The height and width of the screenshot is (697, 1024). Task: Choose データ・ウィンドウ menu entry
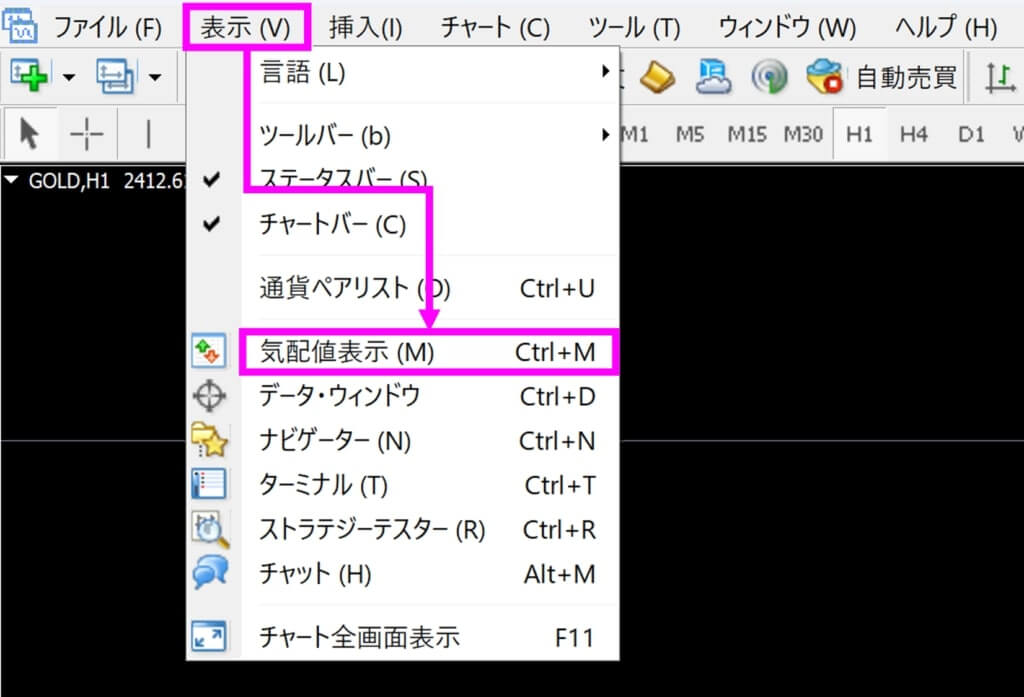[402, 396]
